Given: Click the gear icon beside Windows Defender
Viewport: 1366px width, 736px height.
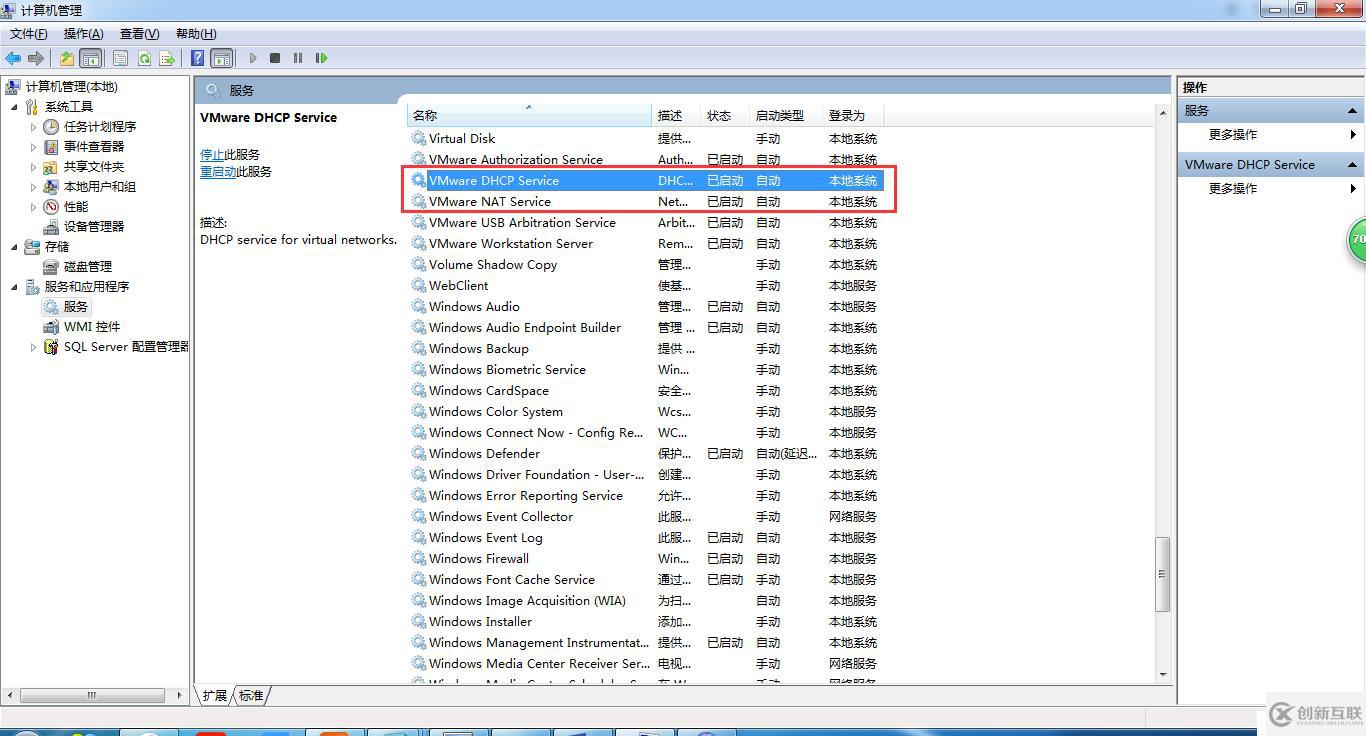Looking at the screenshot, I should [x=419, y=453].
